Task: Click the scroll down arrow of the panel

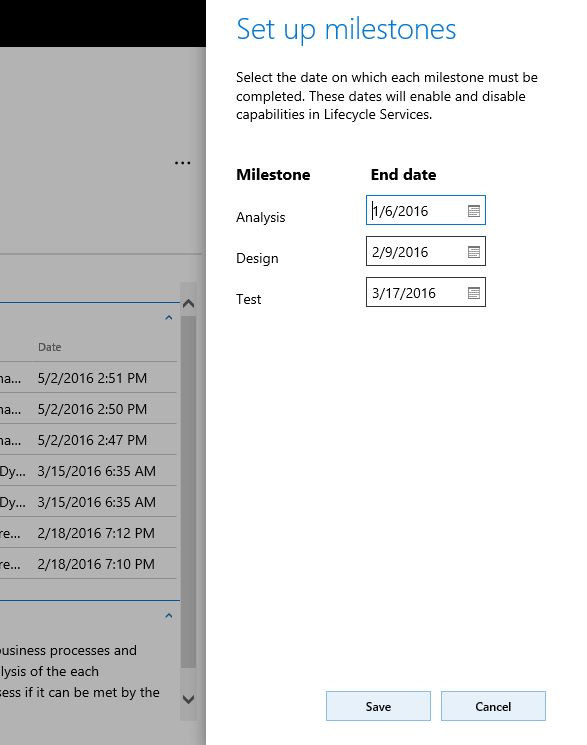Action: [188, 699]
